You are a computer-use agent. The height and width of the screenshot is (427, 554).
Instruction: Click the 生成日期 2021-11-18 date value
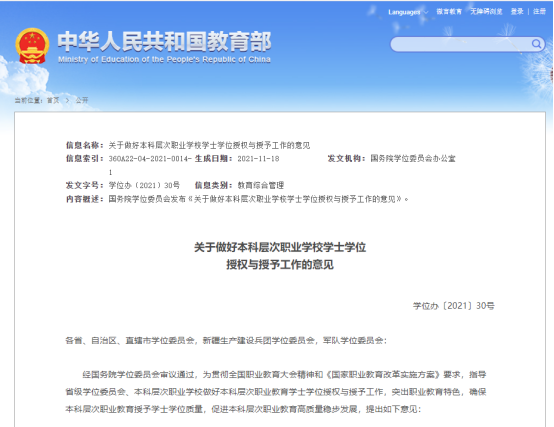point(258,159)
